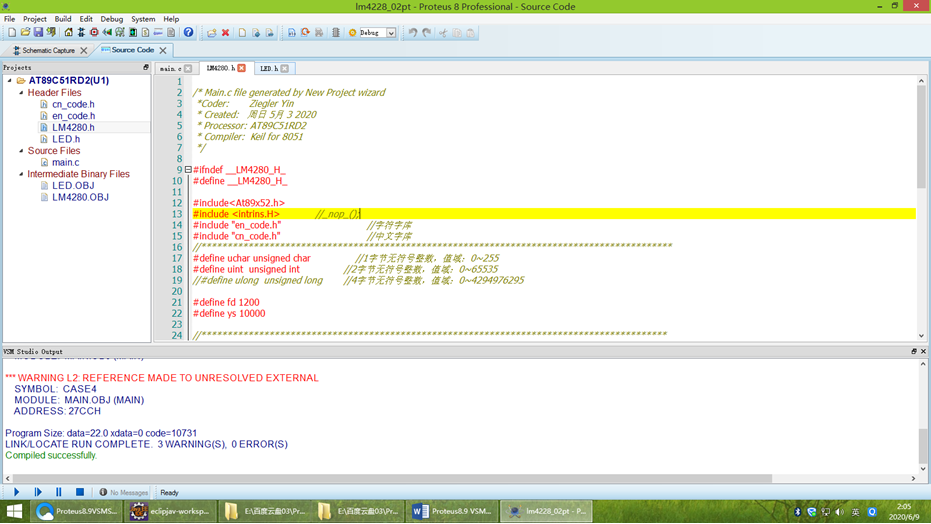Select LM4280.OBJ binary file
The height and width of the screenshot is (524, 931).
pos(80,197)
